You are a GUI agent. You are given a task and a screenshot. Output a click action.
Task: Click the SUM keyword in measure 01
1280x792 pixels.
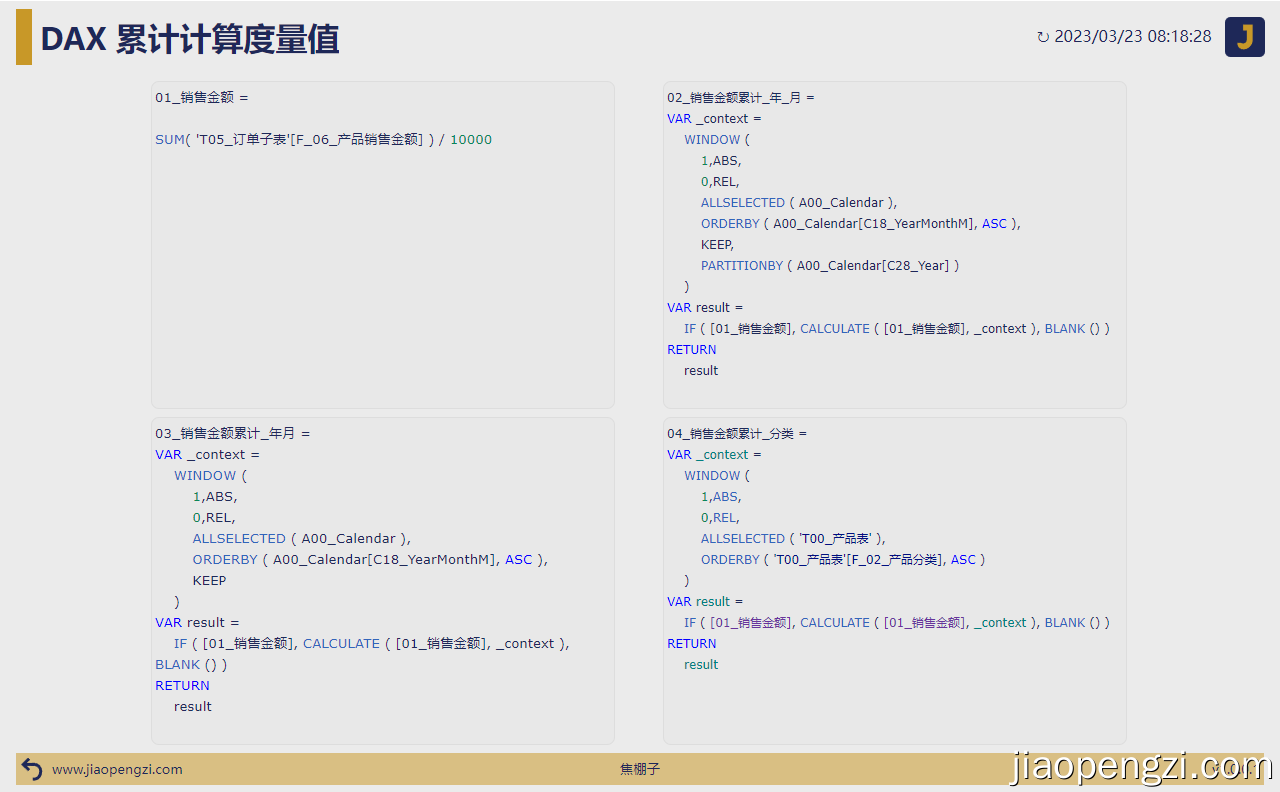170,139
